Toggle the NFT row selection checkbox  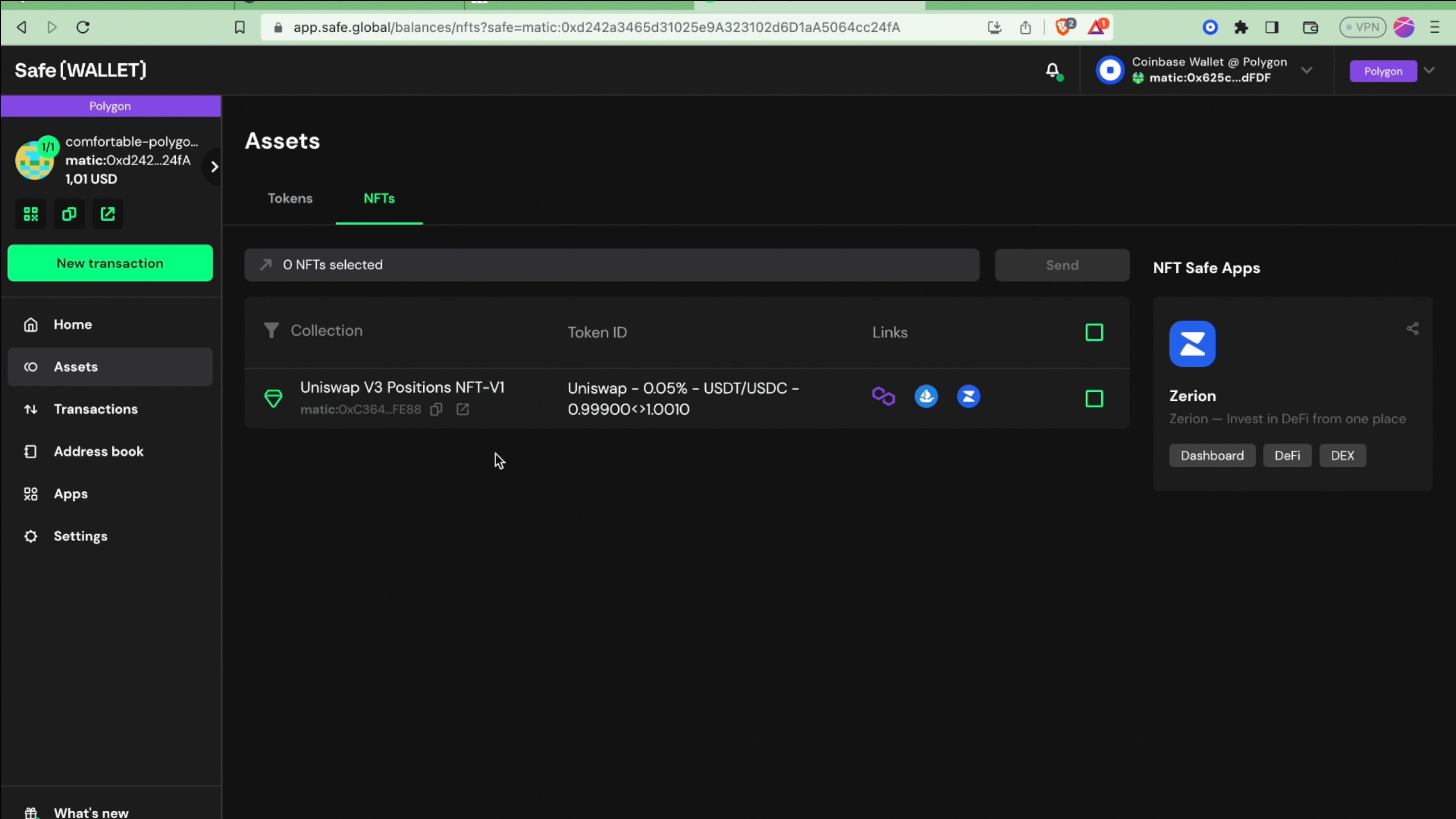point(1094,398)
